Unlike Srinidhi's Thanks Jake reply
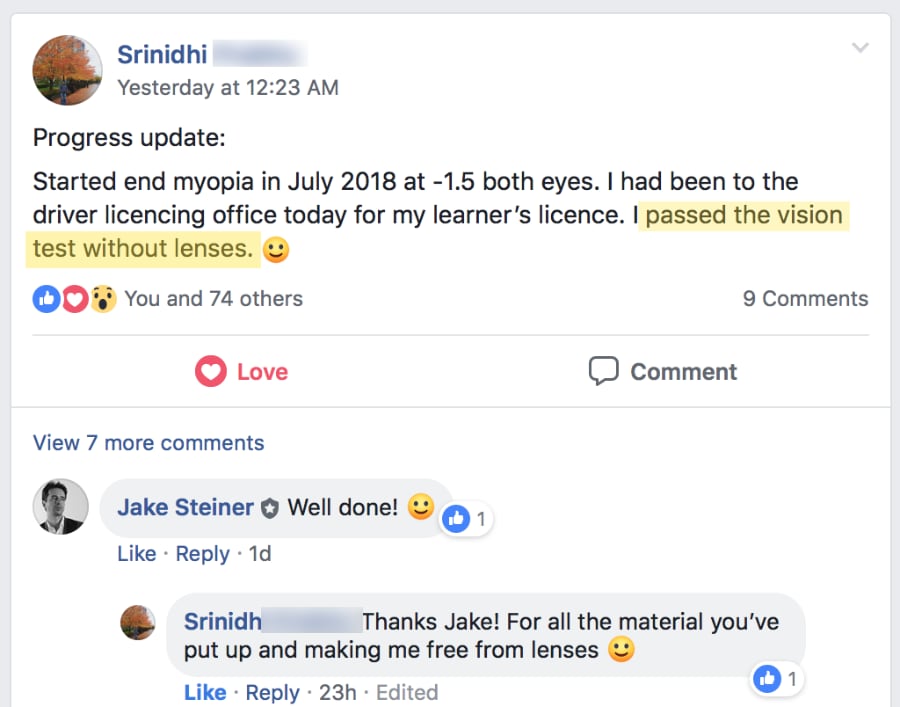Image resolution: width=900 pixels, height=707 pixels. pyautogui.click(x=205, y=692)
